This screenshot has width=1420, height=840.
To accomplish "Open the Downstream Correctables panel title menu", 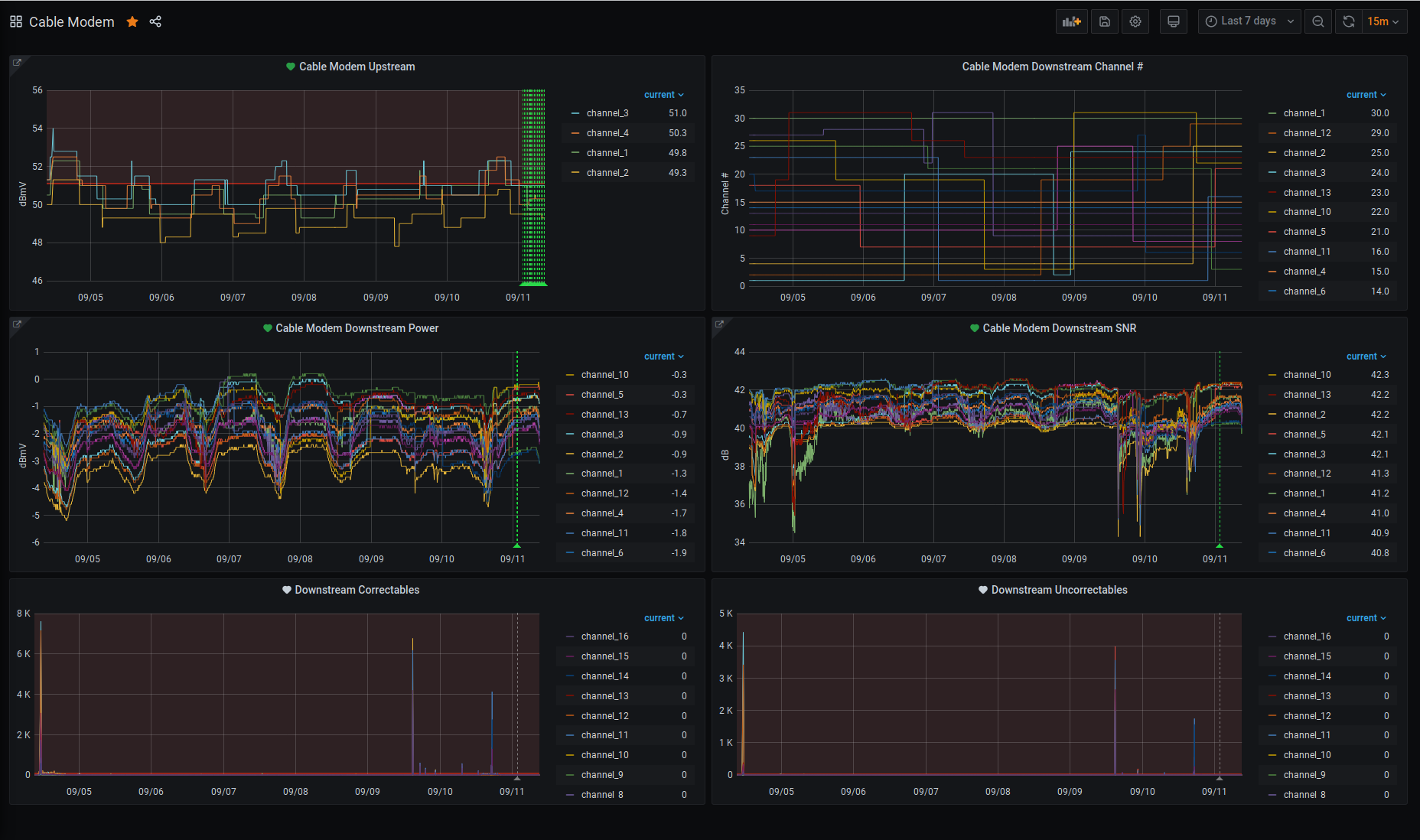I will [357, 590].
